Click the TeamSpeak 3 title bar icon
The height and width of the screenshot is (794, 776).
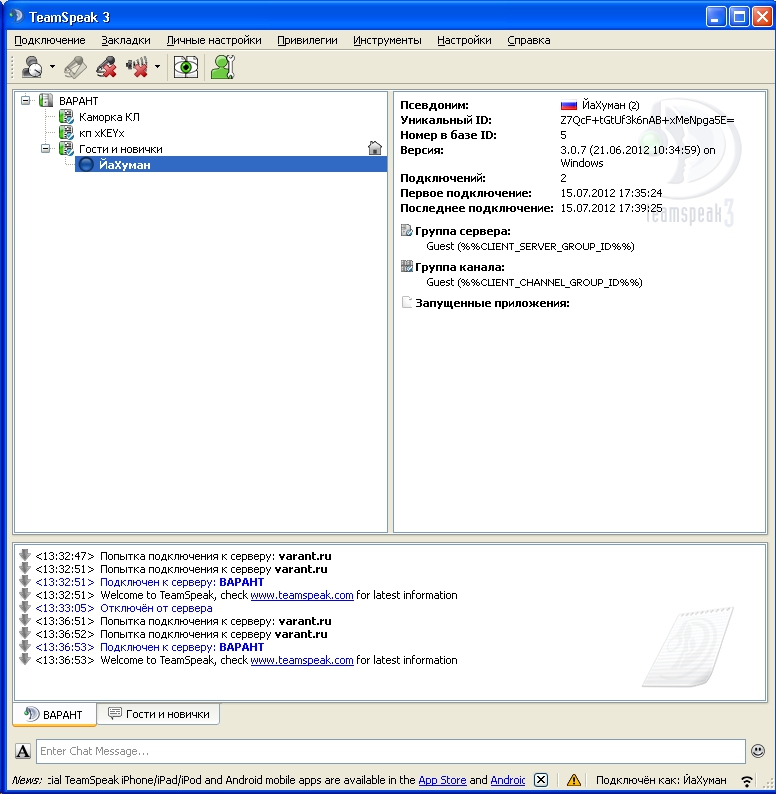[17, 16]
